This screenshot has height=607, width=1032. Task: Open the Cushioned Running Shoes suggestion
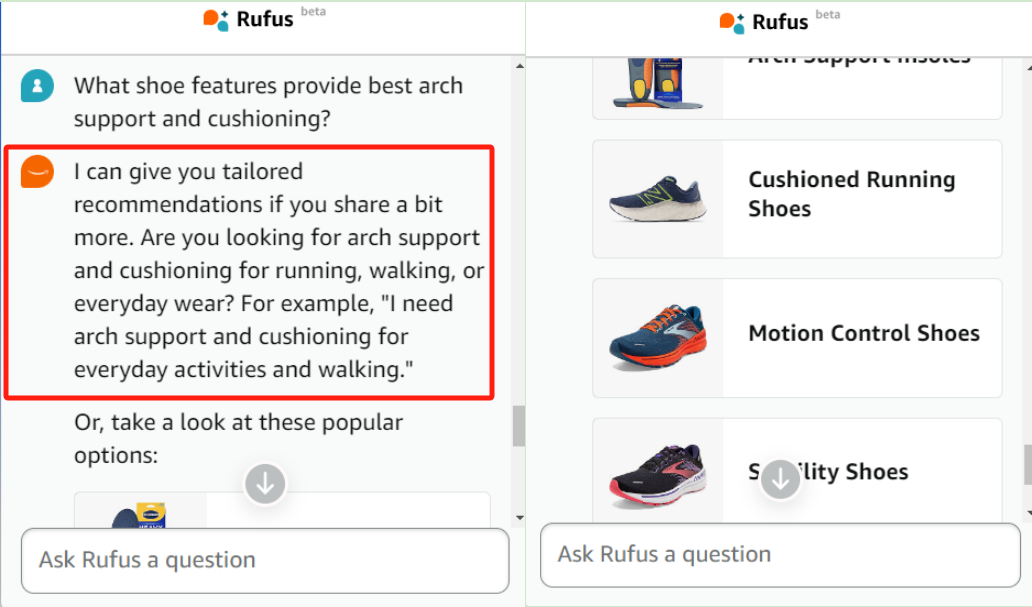pos(797,199)
